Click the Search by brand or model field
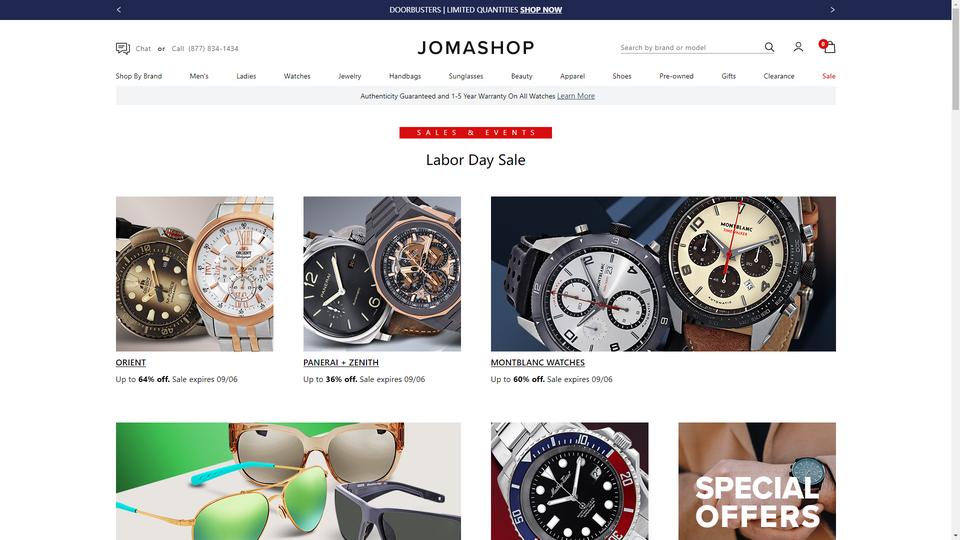This screenshot has width=960, height=540. pyautogui.click(x=690, y=48)
